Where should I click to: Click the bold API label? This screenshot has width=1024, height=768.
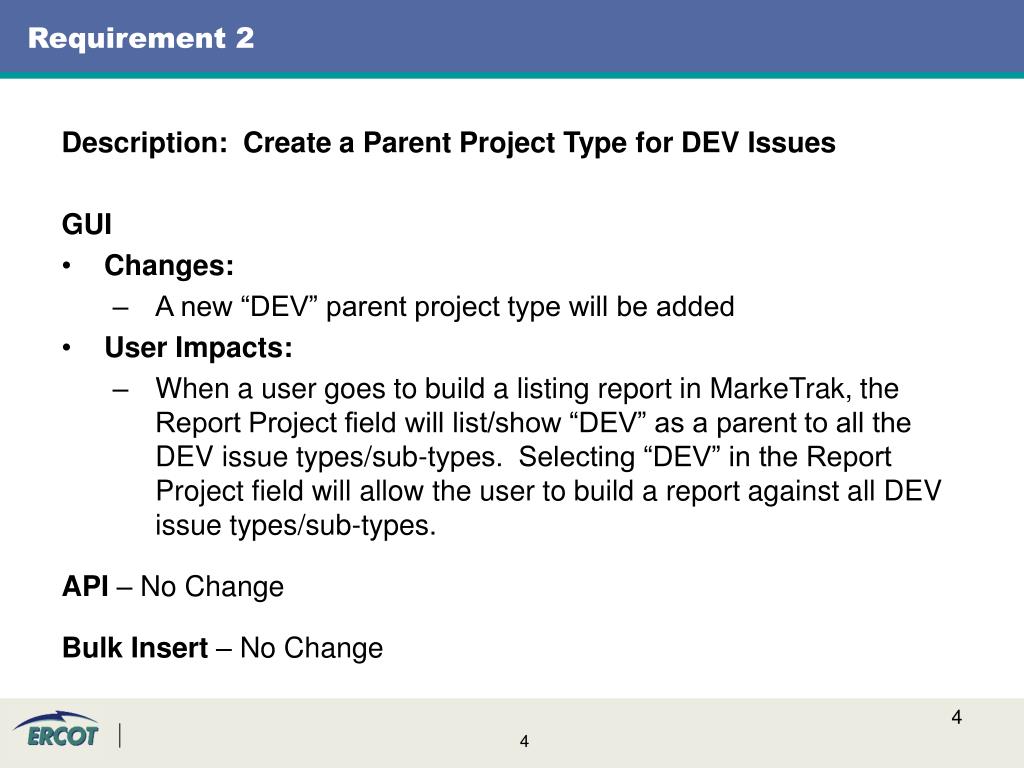click(x=85, y=586)
